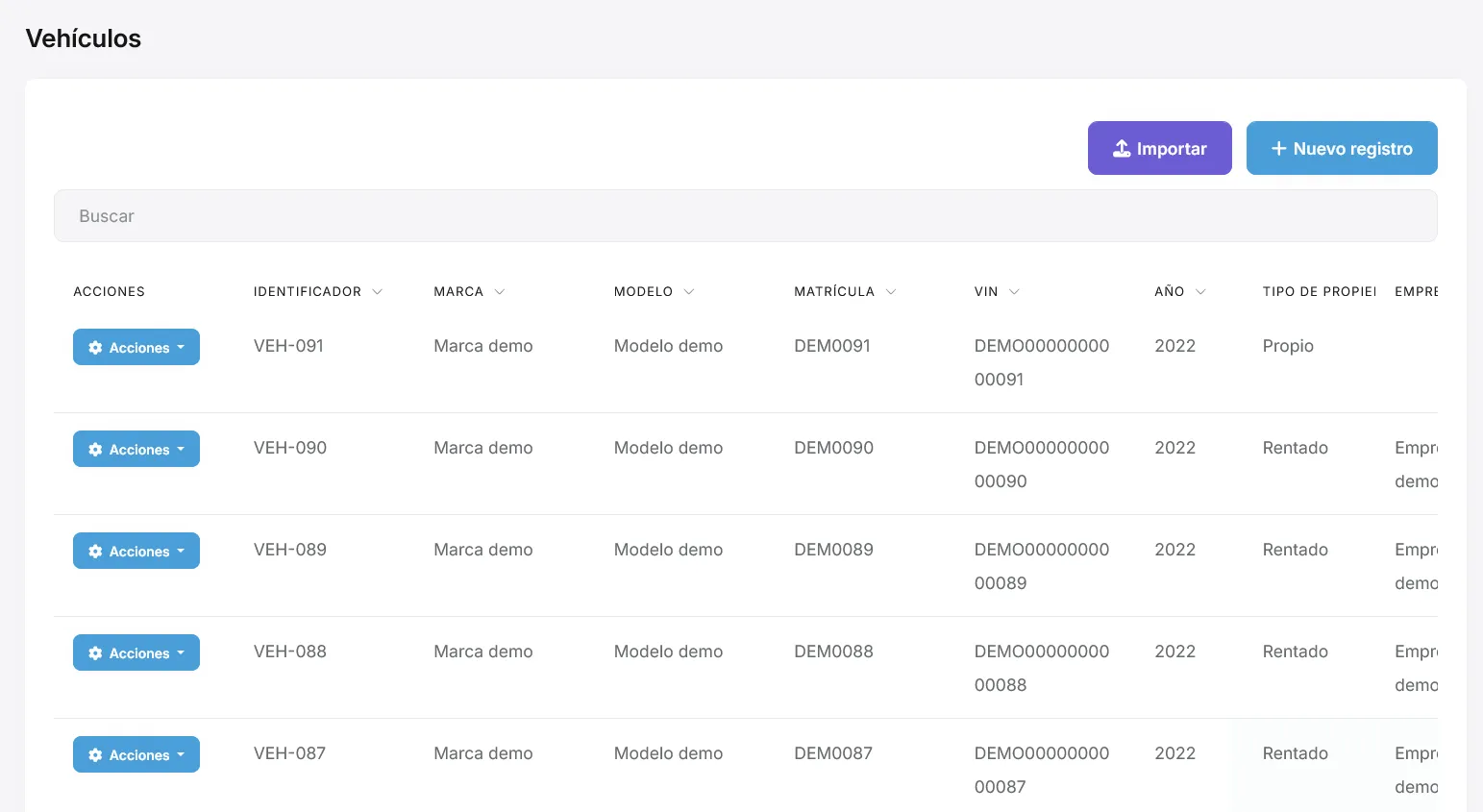Expand caret of VEH-087 Acciones dropdown
This screenshot has height=812, width=1483.
[x=181, y=755]
